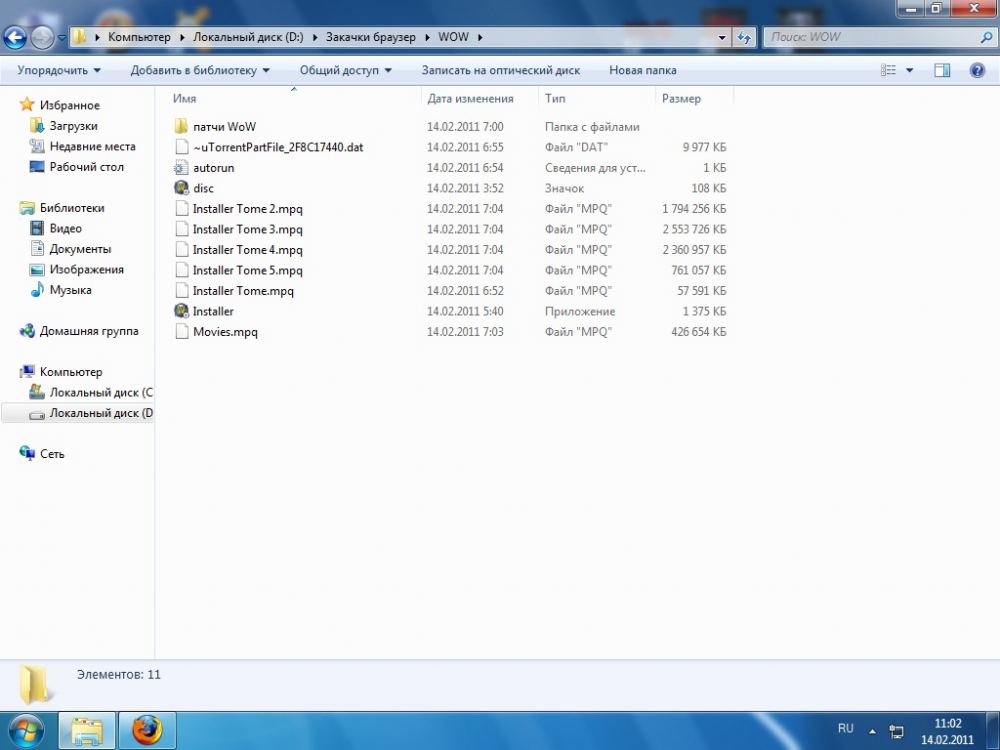Open Загрузки in the navigation pane
Screen dimensions: 1000x750
pos(73,126)
